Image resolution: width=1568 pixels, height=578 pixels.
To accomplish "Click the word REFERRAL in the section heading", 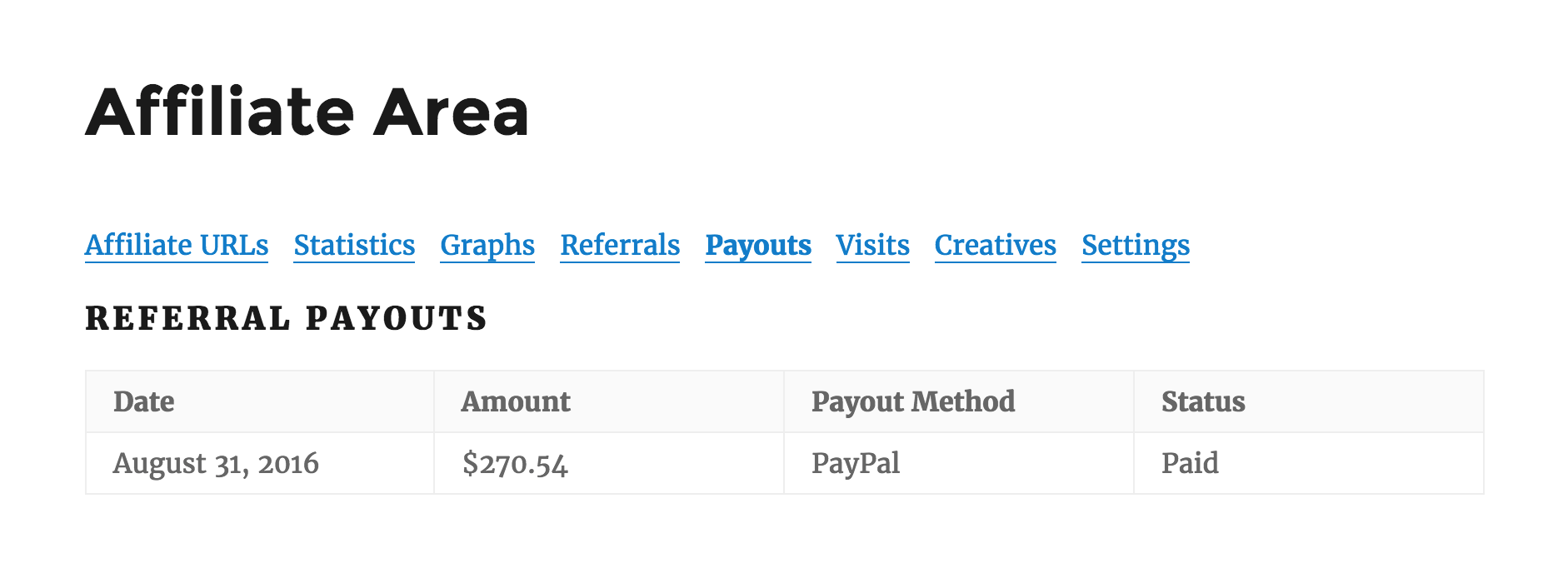I will point(187,318).
